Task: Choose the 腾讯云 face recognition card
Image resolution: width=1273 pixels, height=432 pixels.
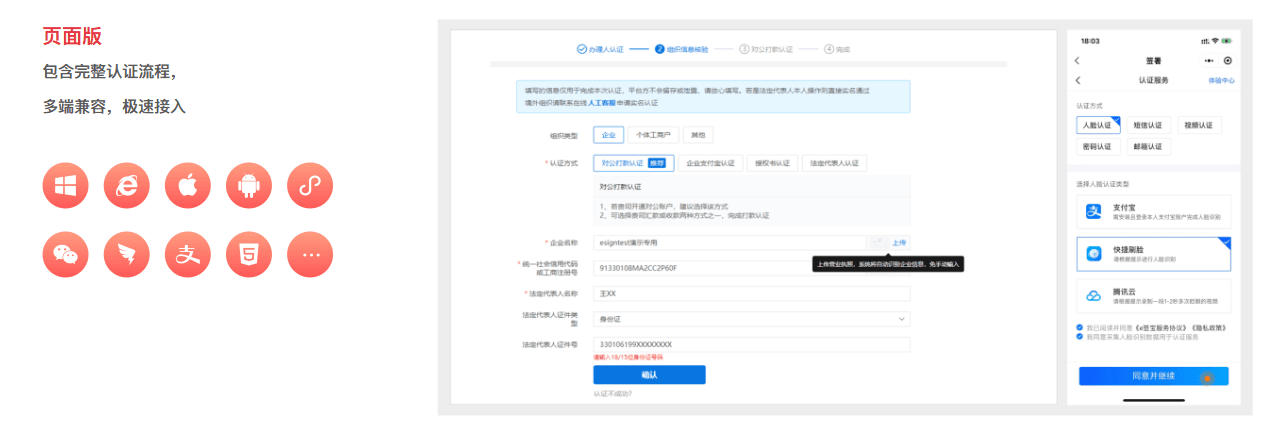Action: click(1154, 296)
